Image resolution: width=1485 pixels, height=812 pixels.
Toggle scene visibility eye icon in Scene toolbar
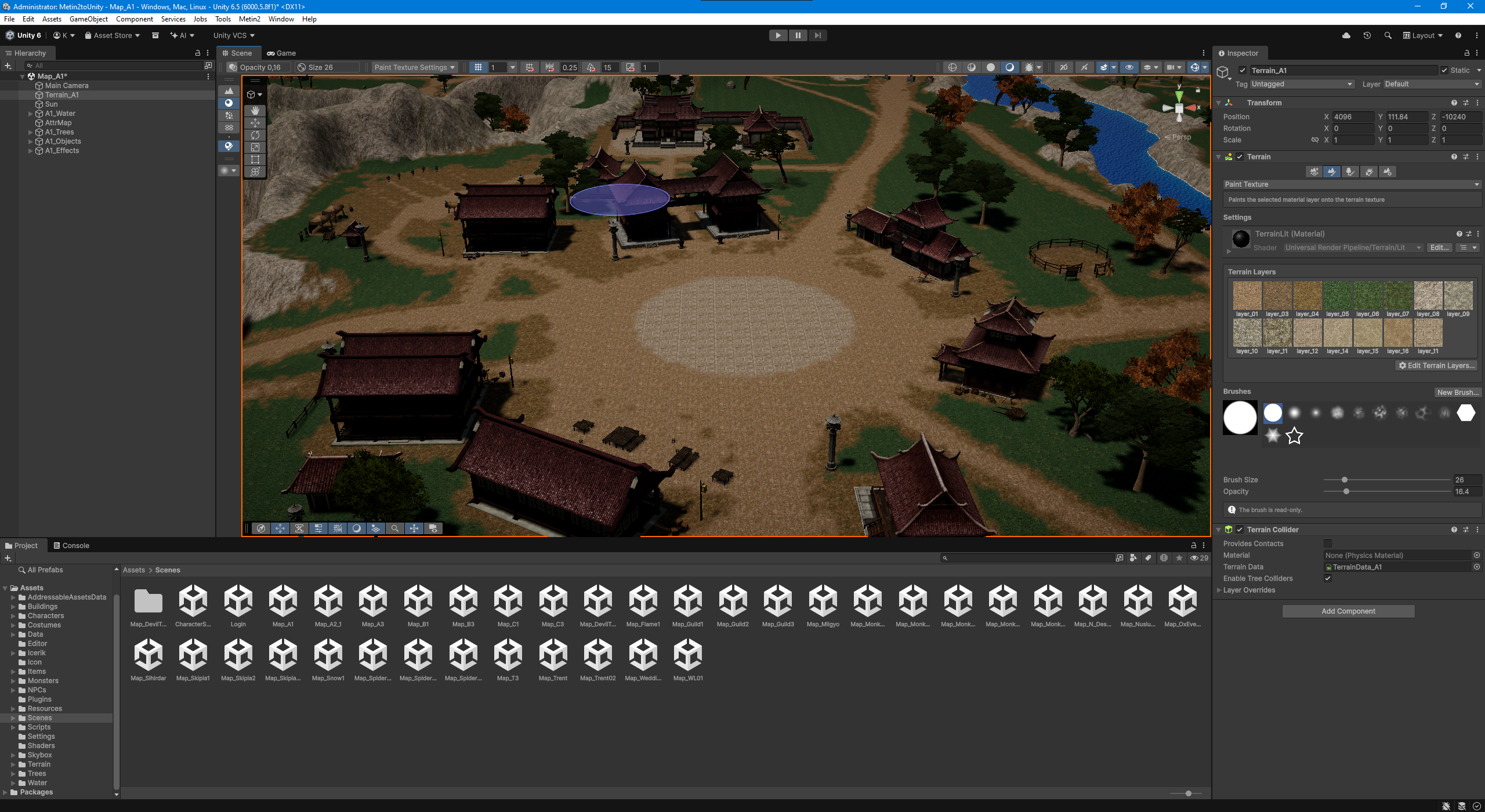point(1129,67)
